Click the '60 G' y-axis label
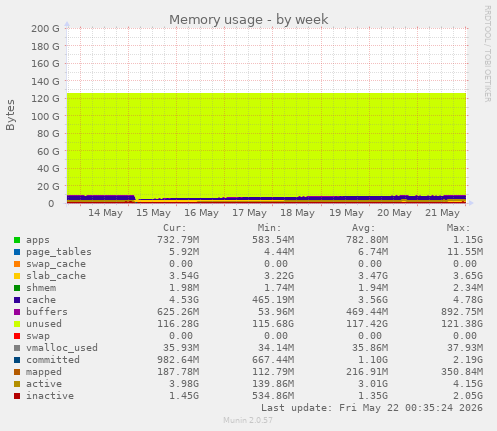This screenshot has width=497, height=431. pyautogui.click(x=48, y=151)
